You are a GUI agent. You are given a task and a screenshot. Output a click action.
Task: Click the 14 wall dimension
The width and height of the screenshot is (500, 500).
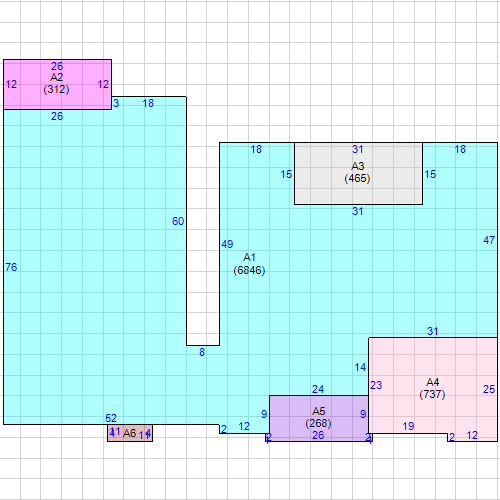(x=360, y=367)
